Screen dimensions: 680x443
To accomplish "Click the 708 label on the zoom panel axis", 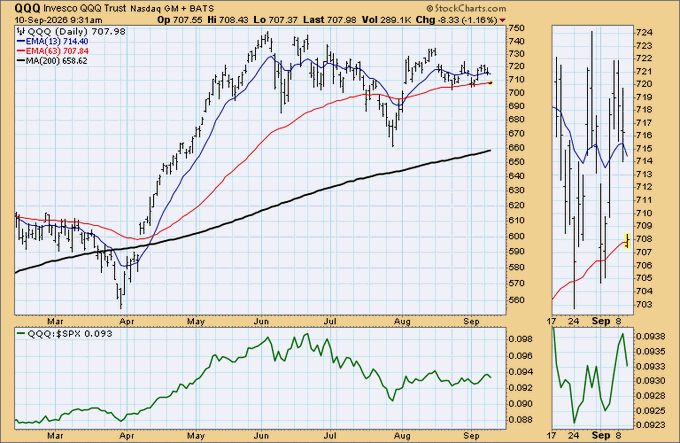I will [x=644, y=238].
